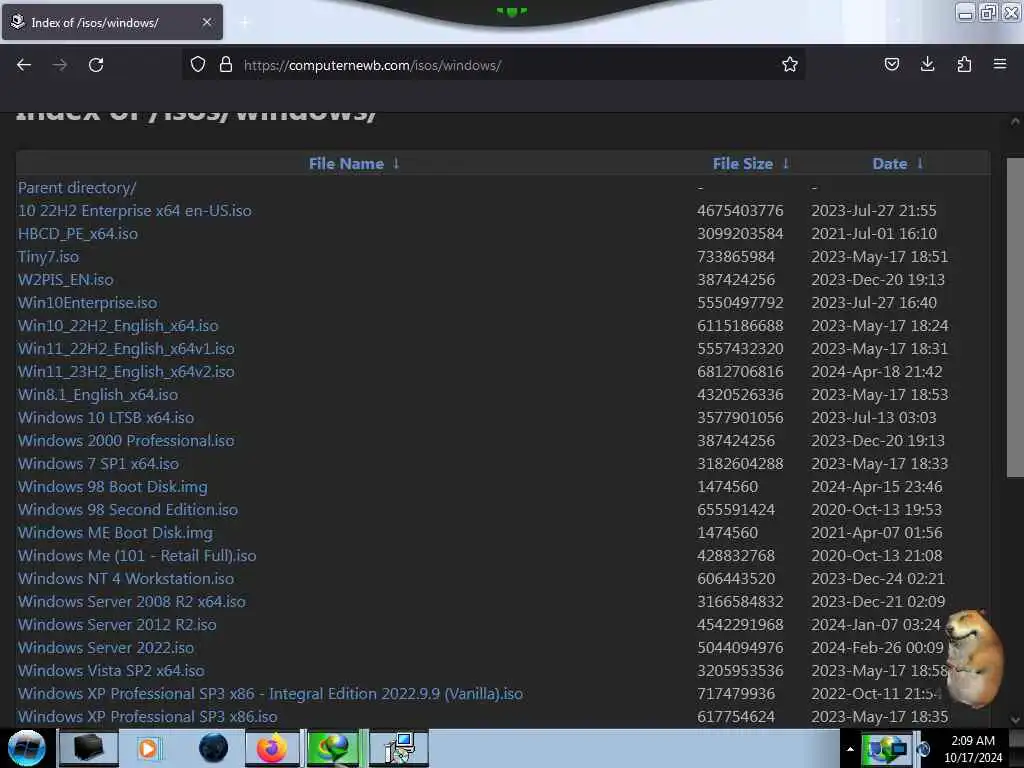Open the Downloads panel
1024x768 pixels.
tap(927, 64)
